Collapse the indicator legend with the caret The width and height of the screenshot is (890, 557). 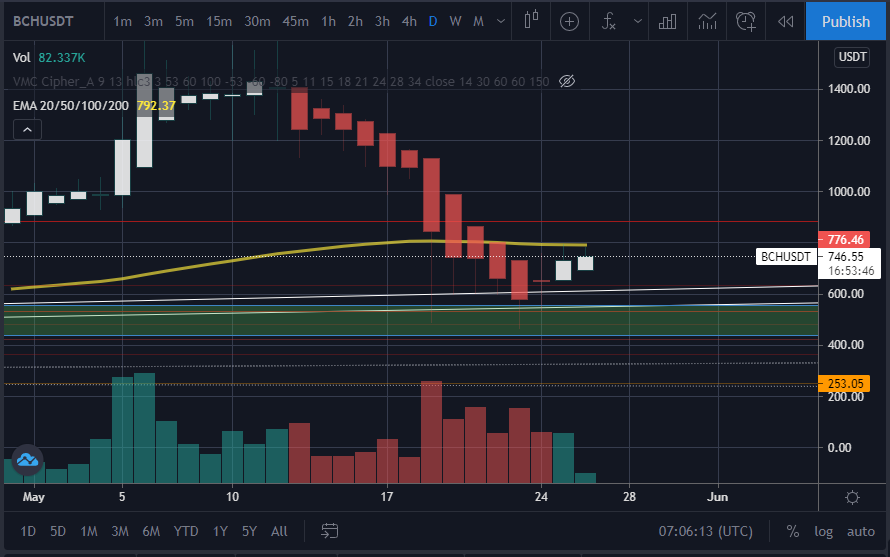click(x=27, y=130)
